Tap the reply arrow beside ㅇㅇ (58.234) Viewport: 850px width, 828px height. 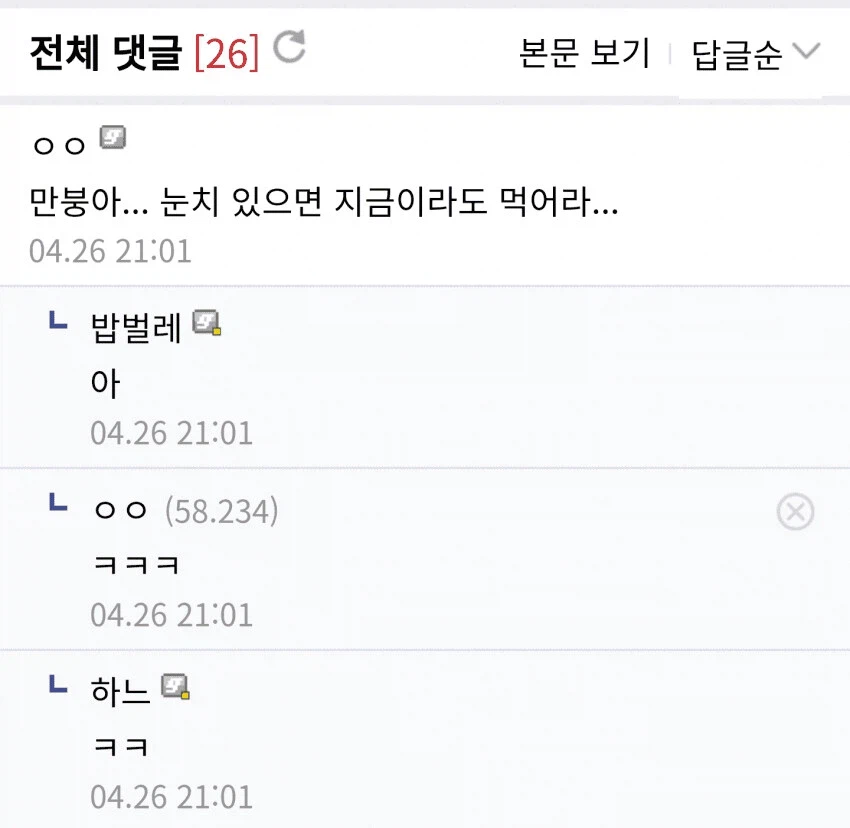57,506
